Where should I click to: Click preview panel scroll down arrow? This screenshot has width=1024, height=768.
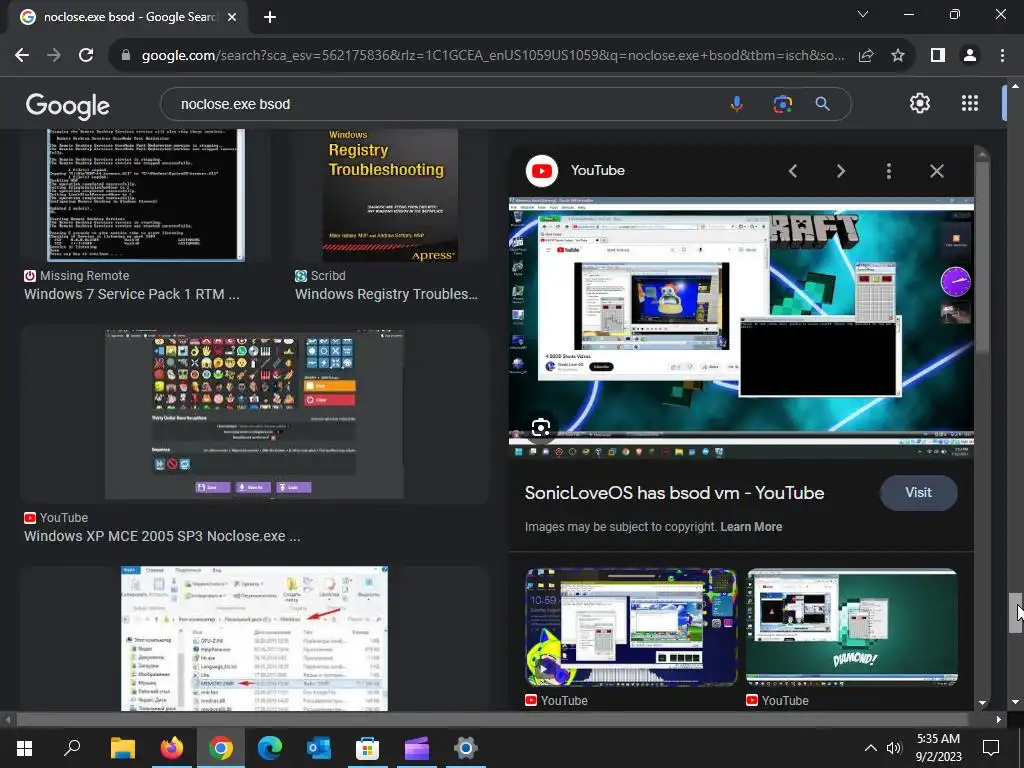tap(982, 703)
